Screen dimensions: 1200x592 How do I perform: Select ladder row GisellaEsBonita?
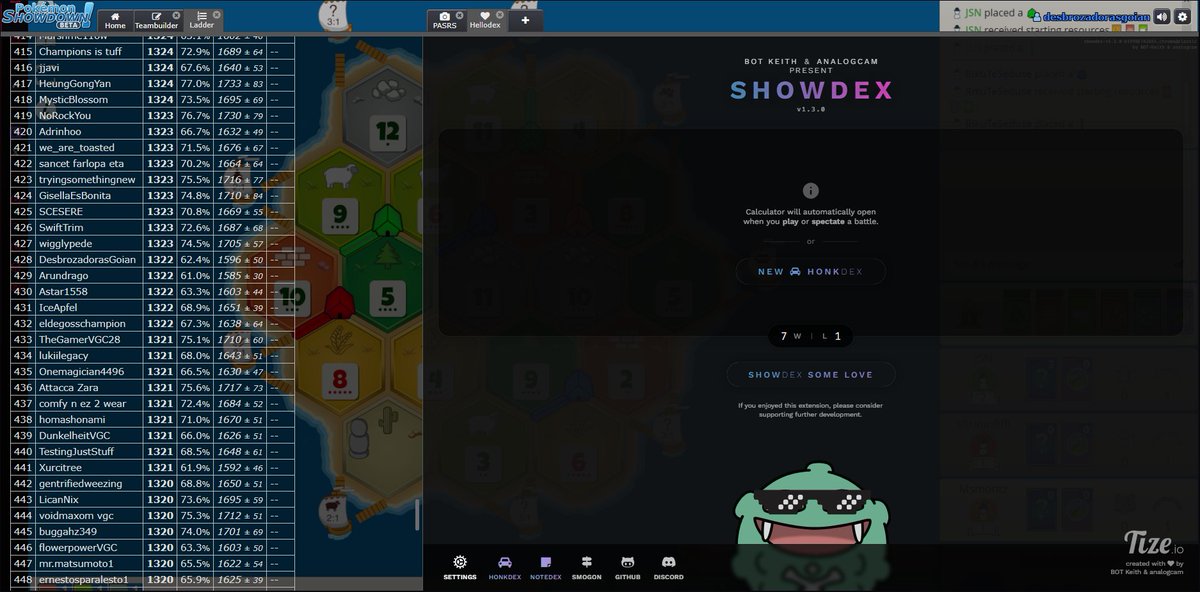click(153, 195)
